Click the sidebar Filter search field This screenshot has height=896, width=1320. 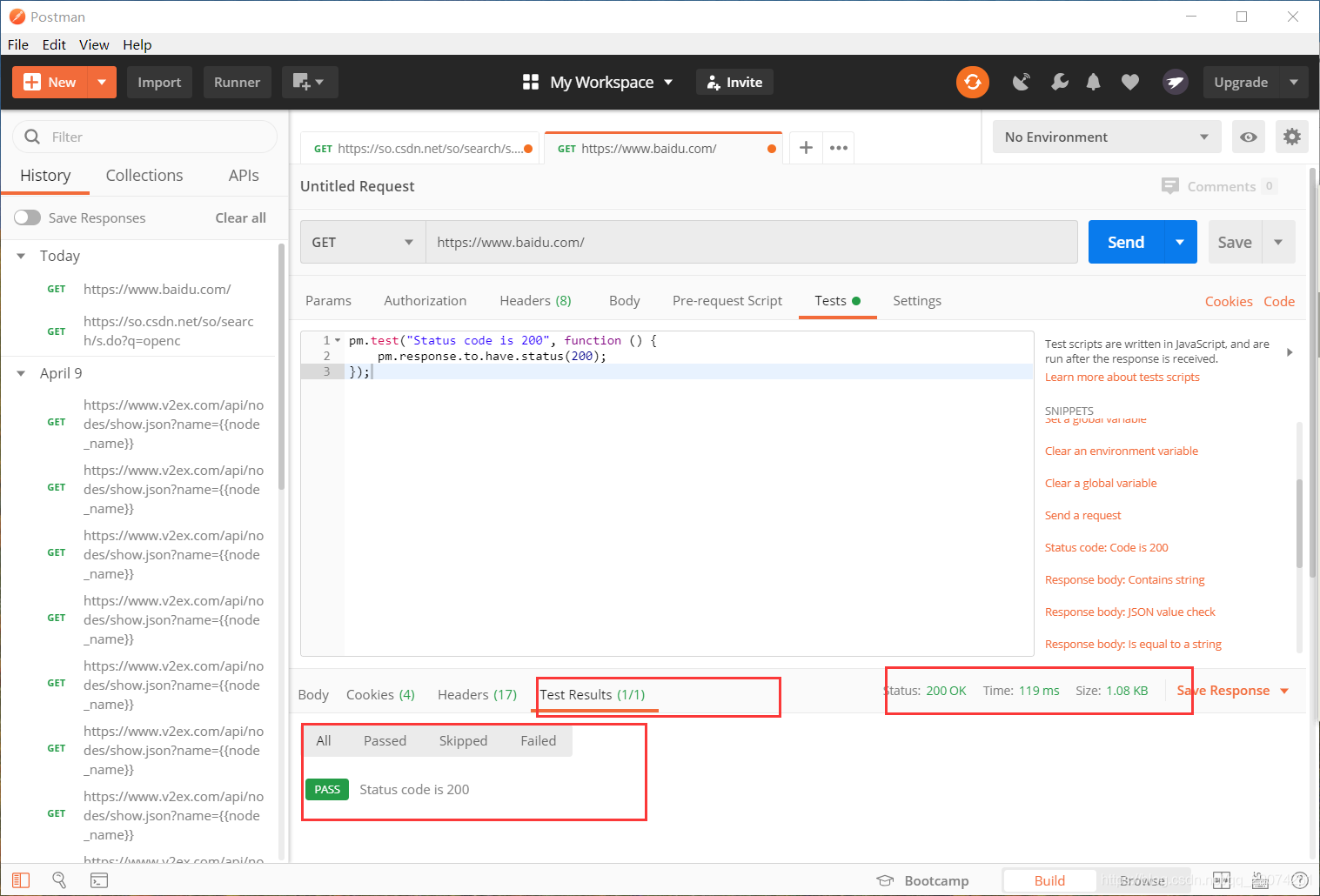point(144,137)
